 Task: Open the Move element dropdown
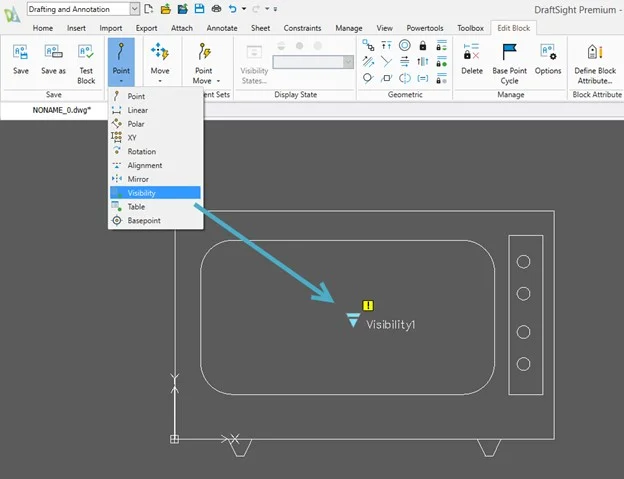point(159,81)
